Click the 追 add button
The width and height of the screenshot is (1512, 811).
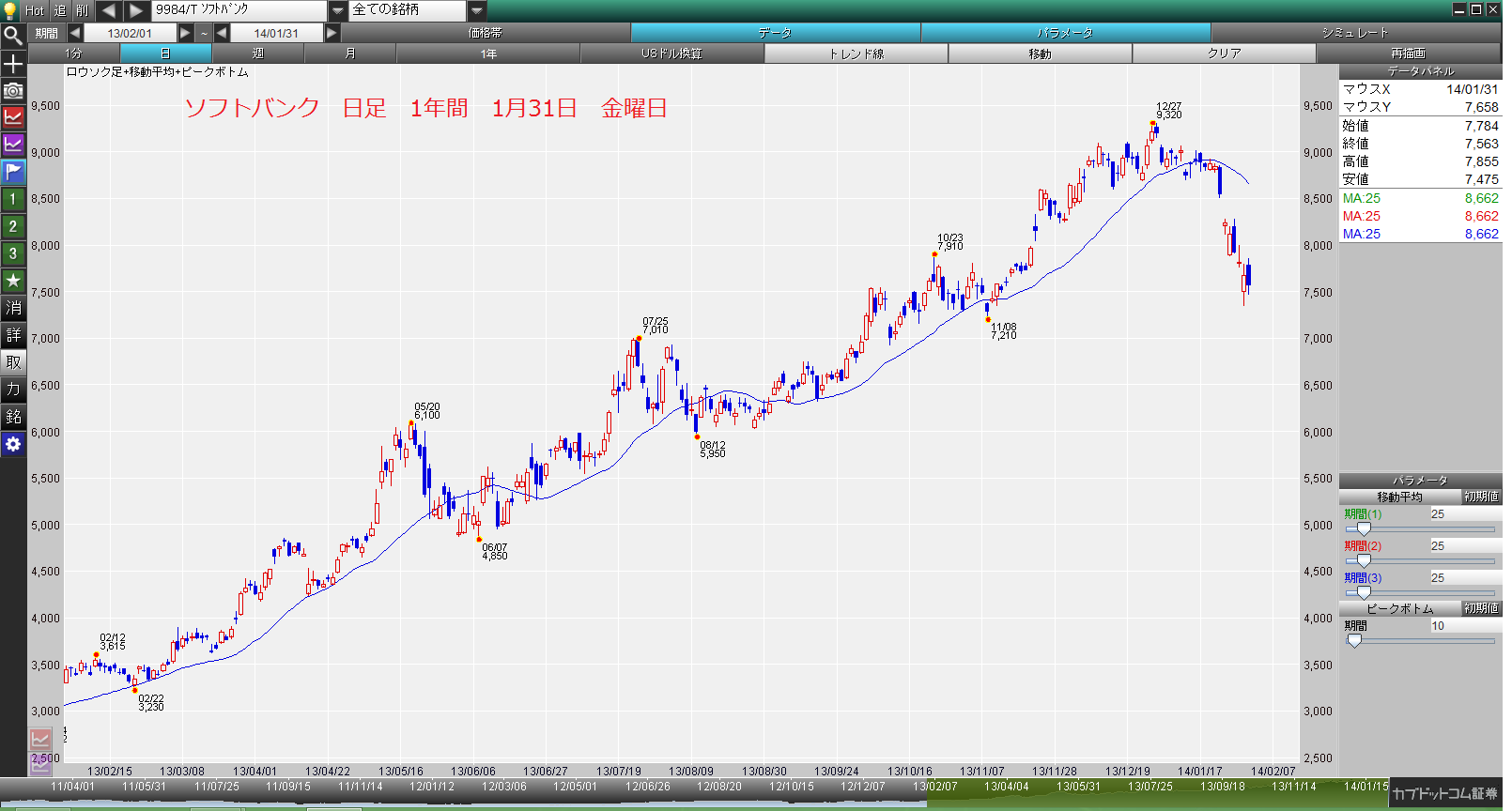[60, 10]
